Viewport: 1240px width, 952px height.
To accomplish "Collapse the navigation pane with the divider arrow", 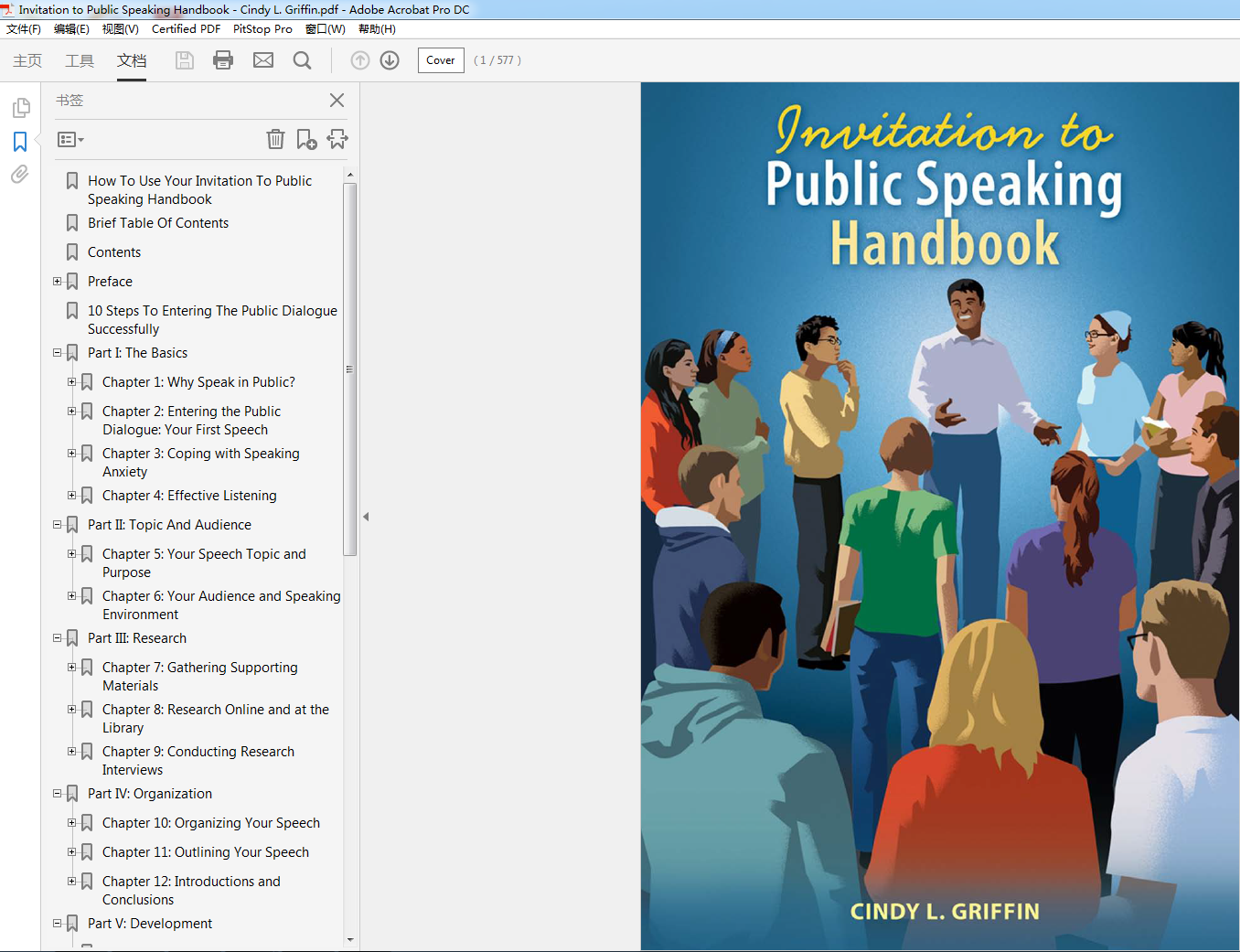I will click(x=366, y=517).
